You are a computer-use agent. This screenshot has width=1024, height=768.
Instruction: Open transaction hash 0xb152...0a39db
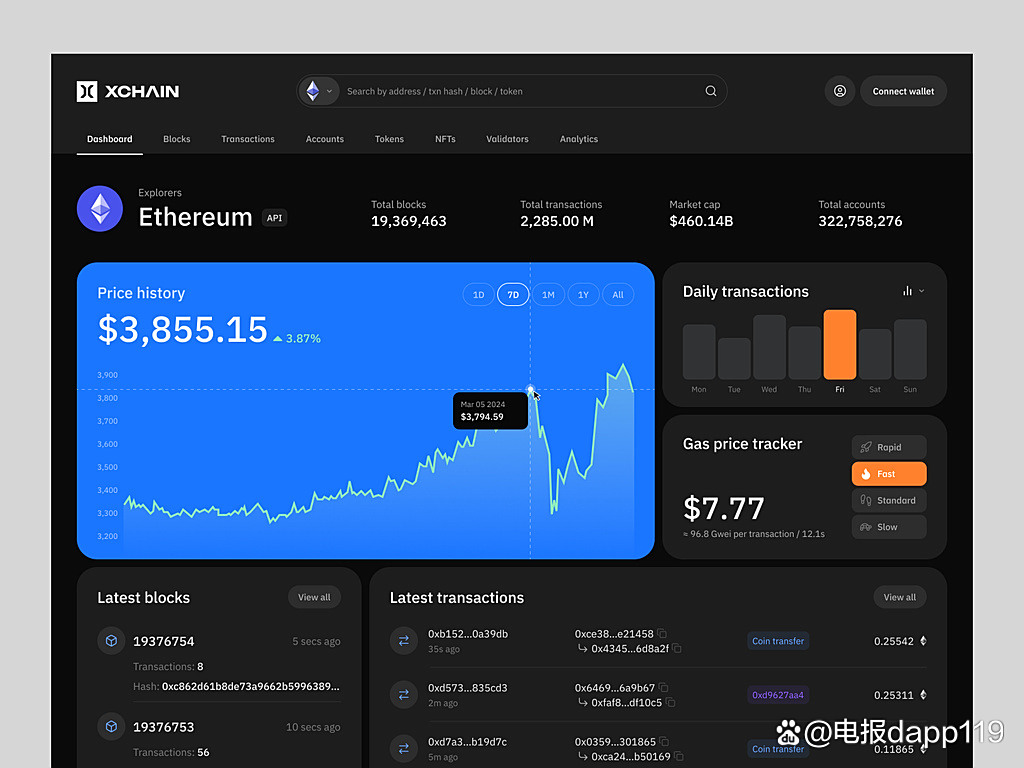point(468,633)
